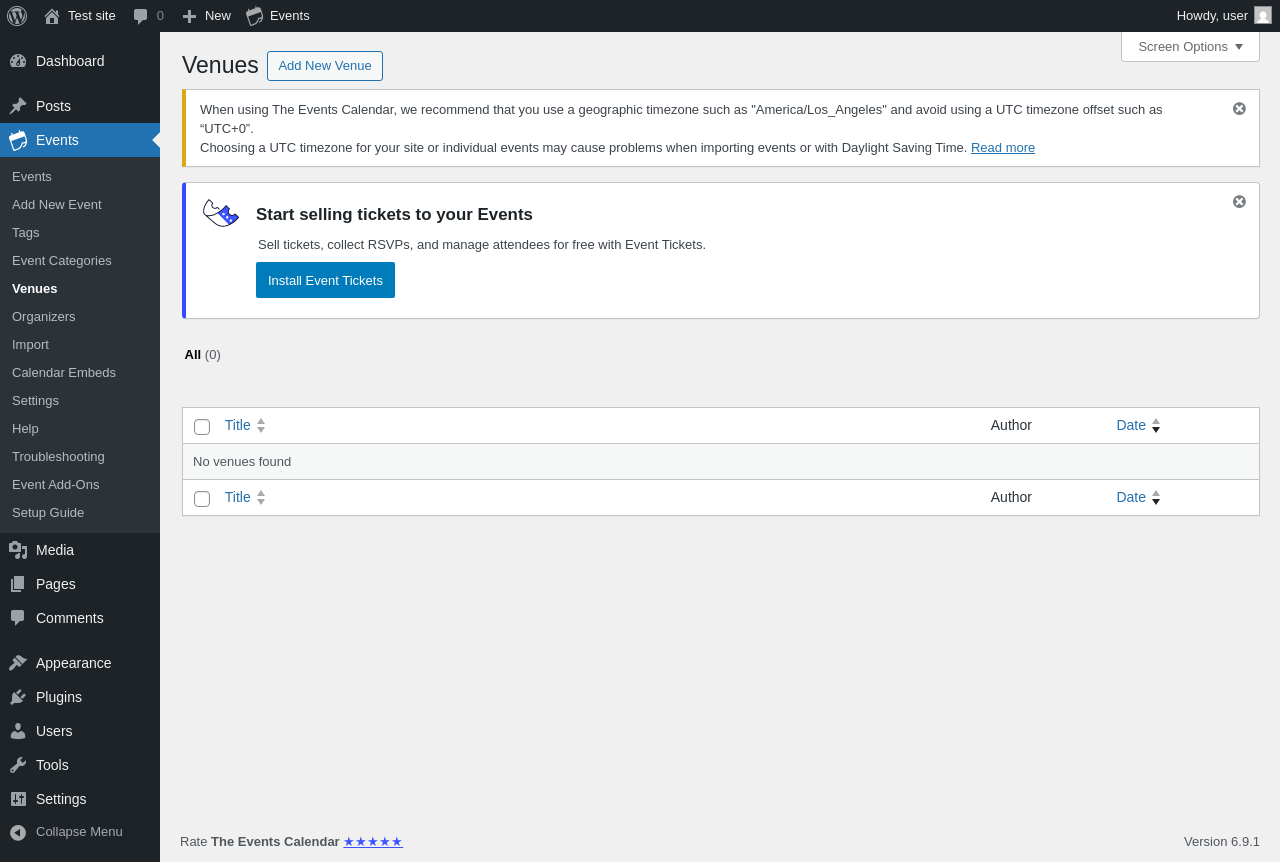Image resolution: width=1280 pixels, height=862 pixels.
Task: Click the Author column heading in the table header
Action: (1011, 425)
